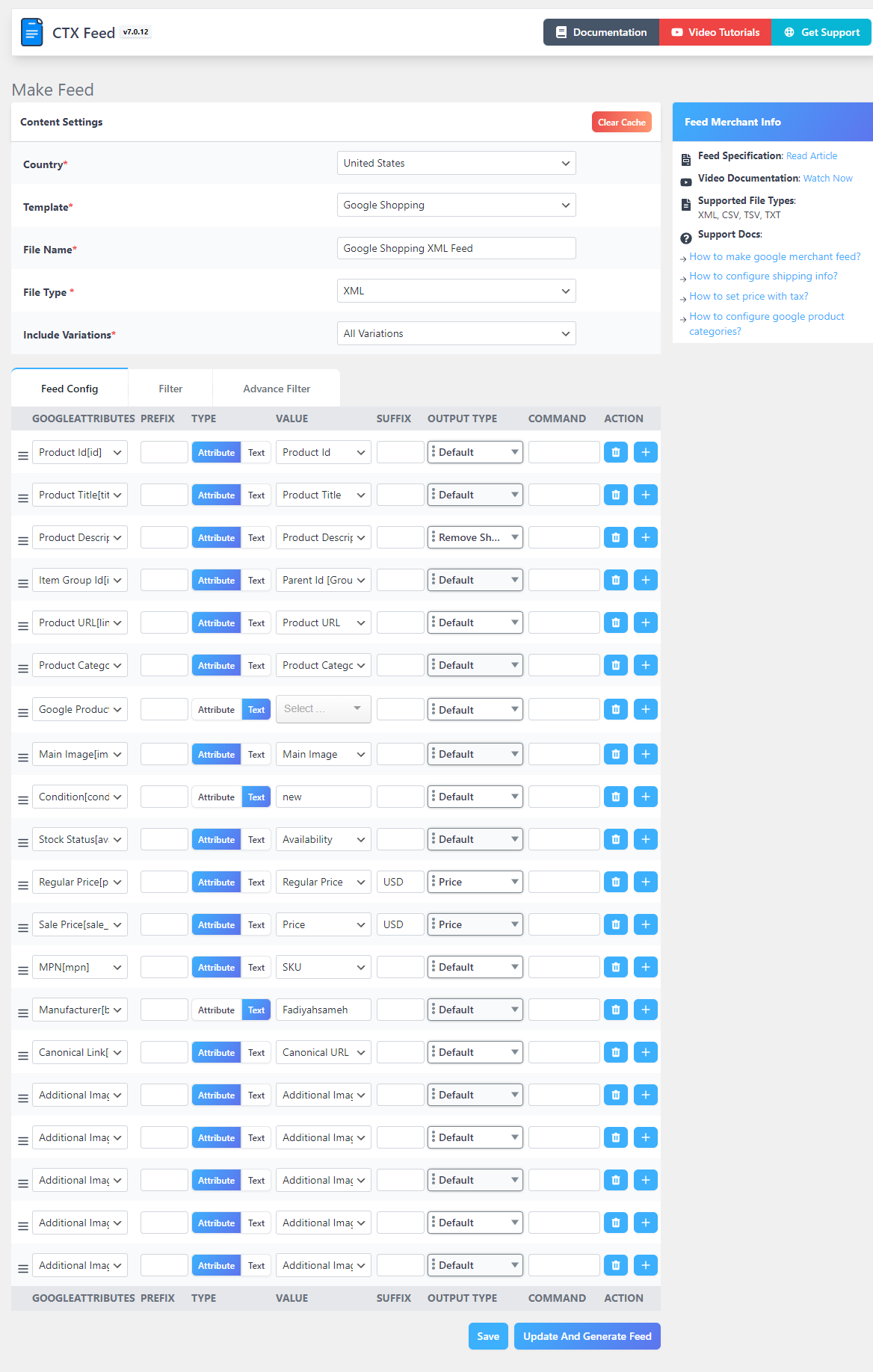Add a row after Product Title row
The height and width of the screenshot is (1372, 873).
coord(645,495)
